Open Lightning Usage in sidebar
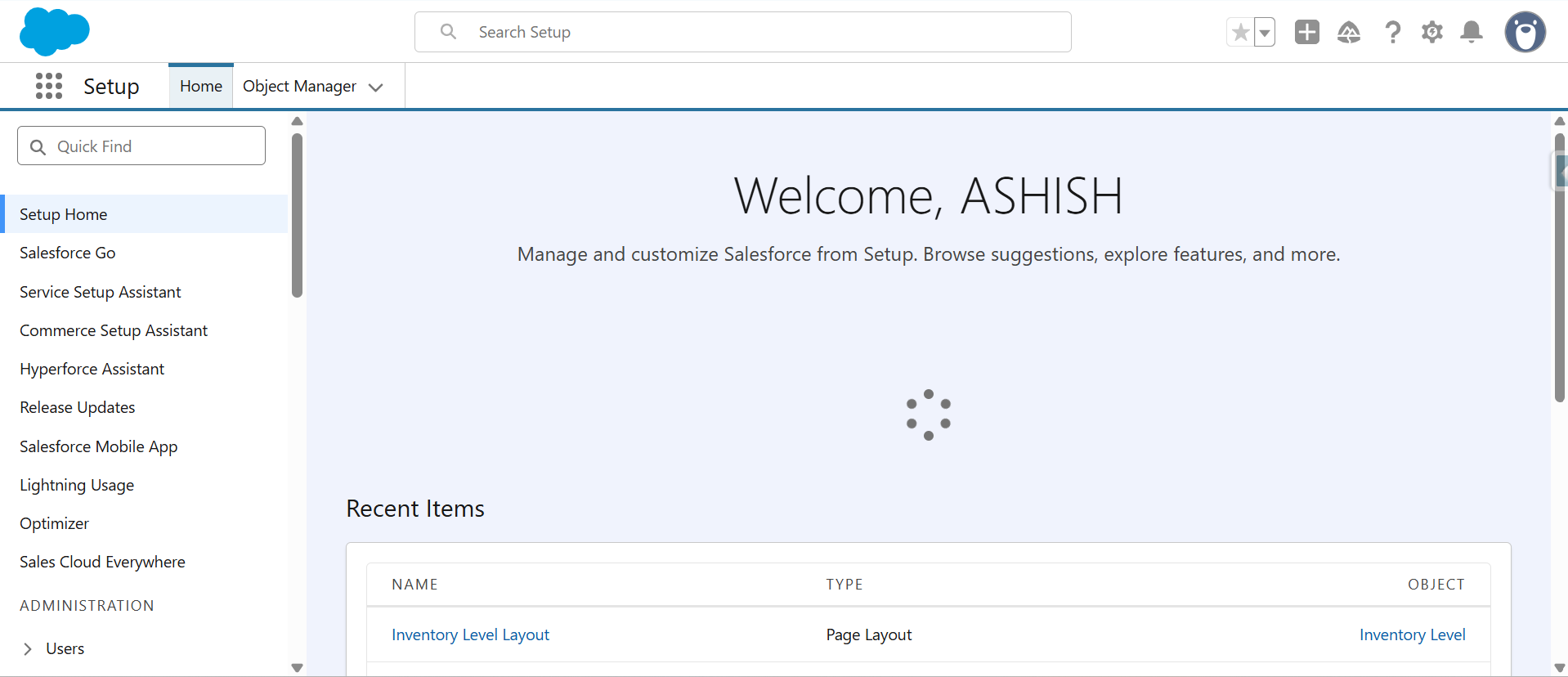The width and height of the screenshot is (1568, 677). (77, 485)
